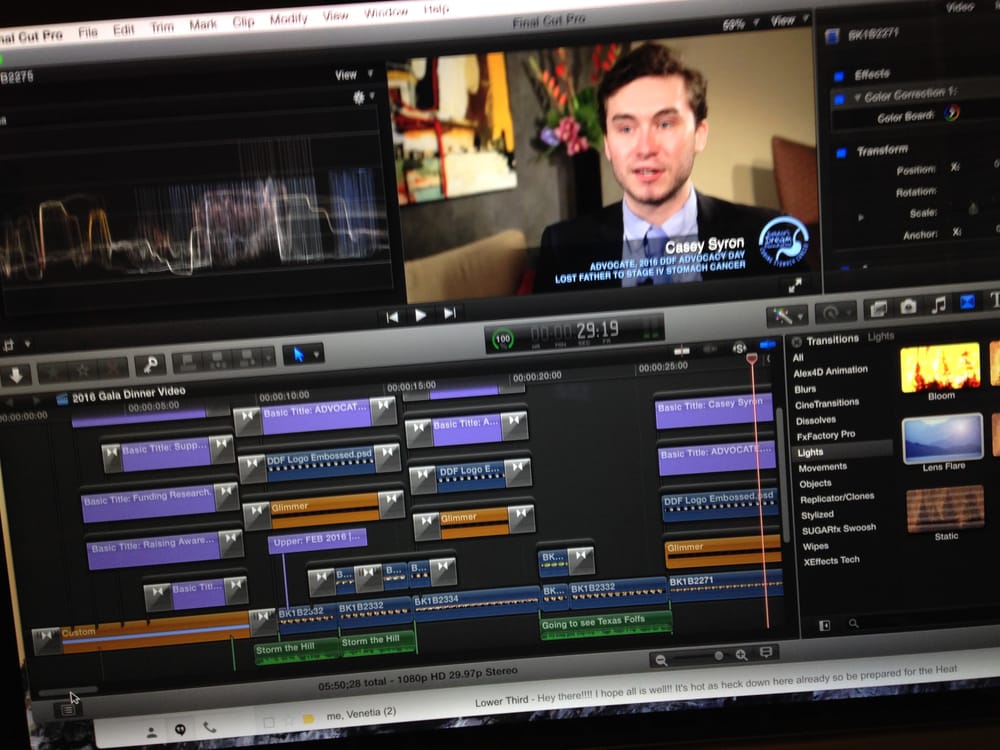This screenshot has height=750, width=1000.
Task: Click the keyword editor key icon
Action: [149, 364]
